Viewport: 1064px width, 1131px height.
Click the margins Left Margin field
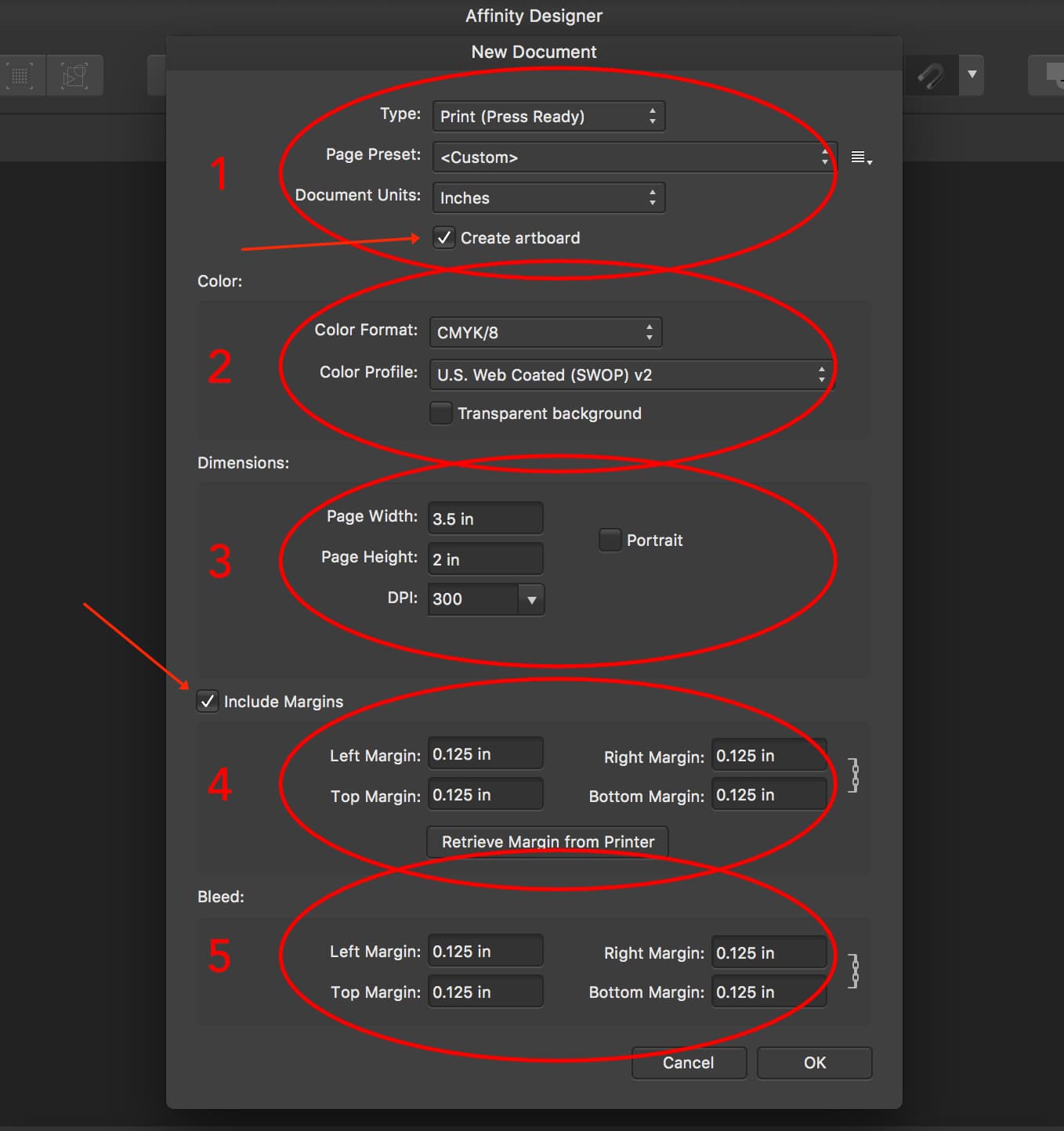coord(486,753)
